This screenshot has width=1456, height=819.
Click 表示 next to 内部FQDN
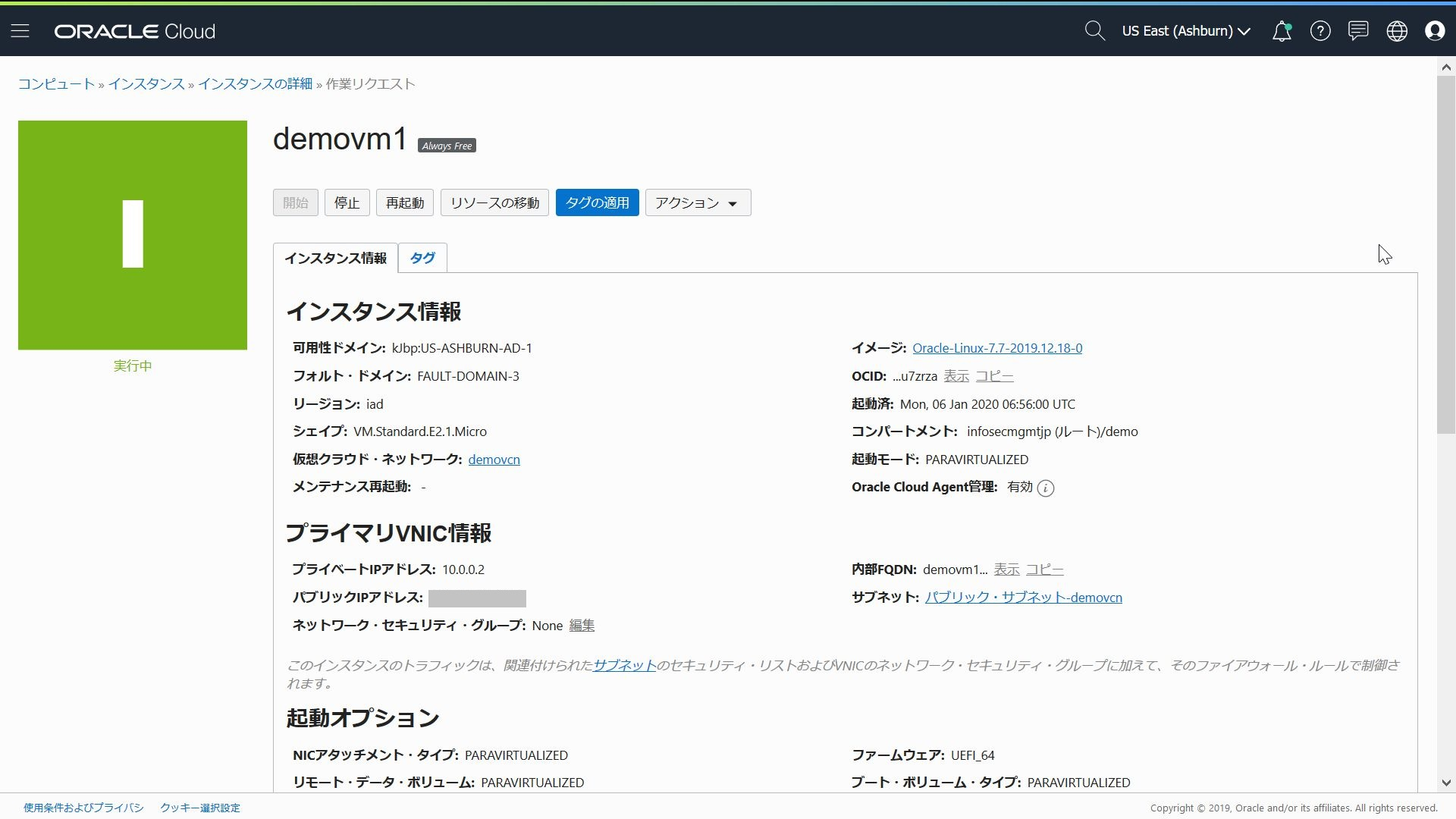coord(1006,570)
